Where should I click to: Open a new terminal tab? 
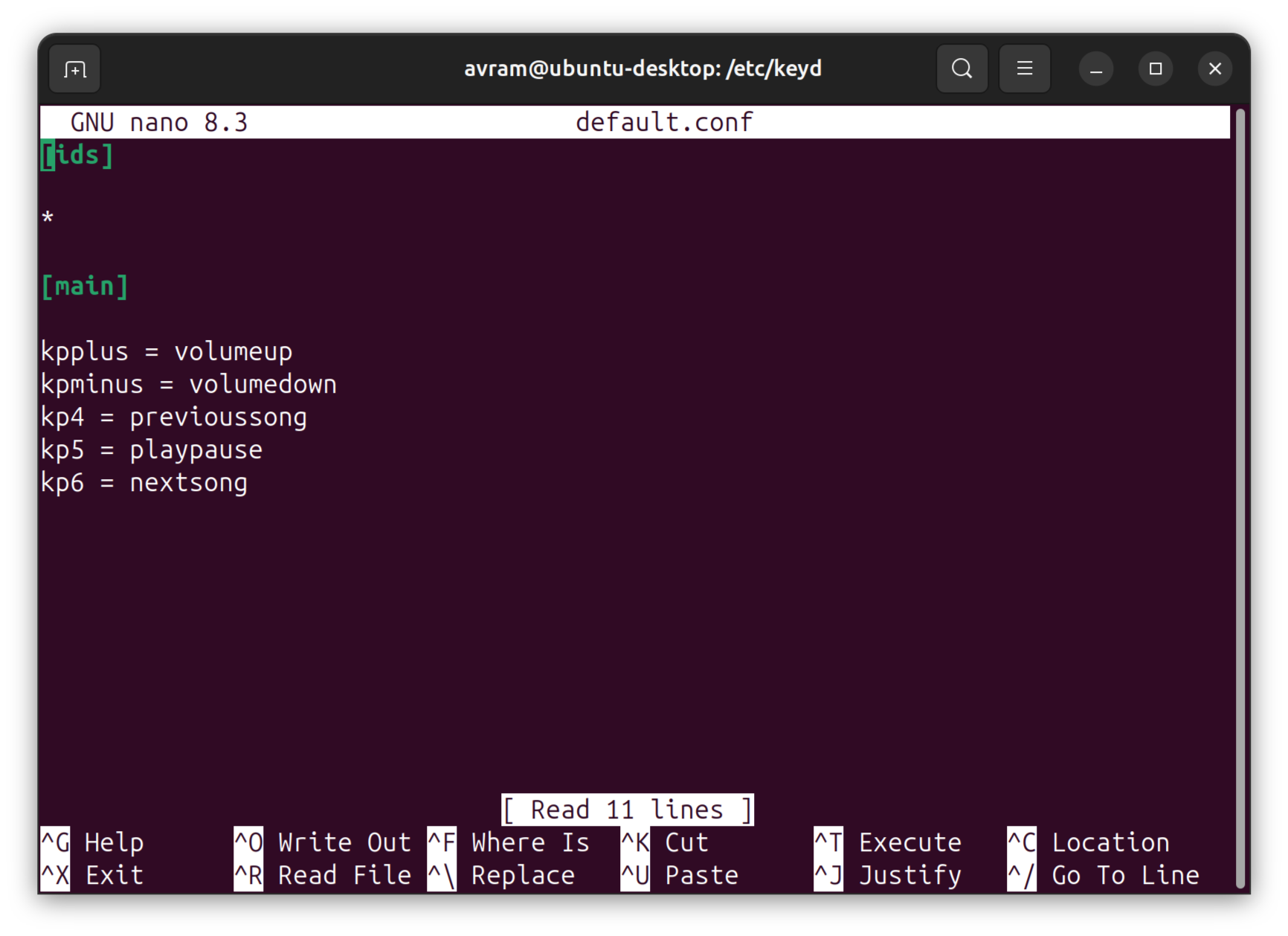click(x=74, y=69)
